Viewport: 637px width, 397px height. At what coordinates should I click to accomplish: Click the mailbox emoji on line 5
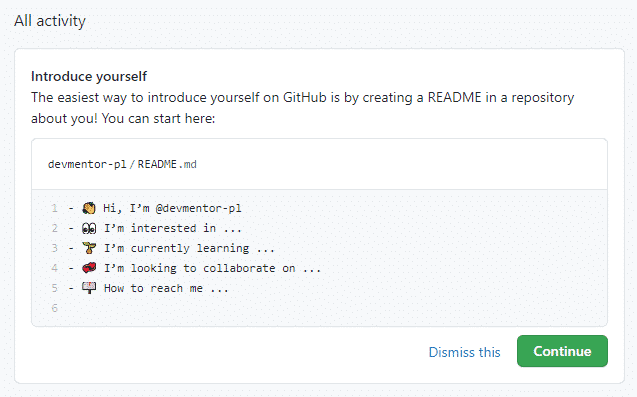pyautogui.click(x=89, y=288)
